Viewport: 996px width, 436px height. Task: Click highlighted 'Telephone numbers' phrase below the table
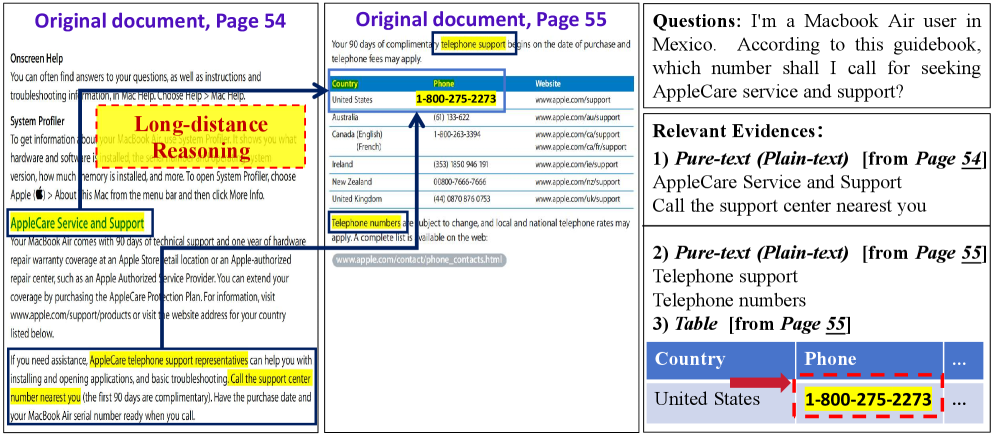(x=366, y=223)
